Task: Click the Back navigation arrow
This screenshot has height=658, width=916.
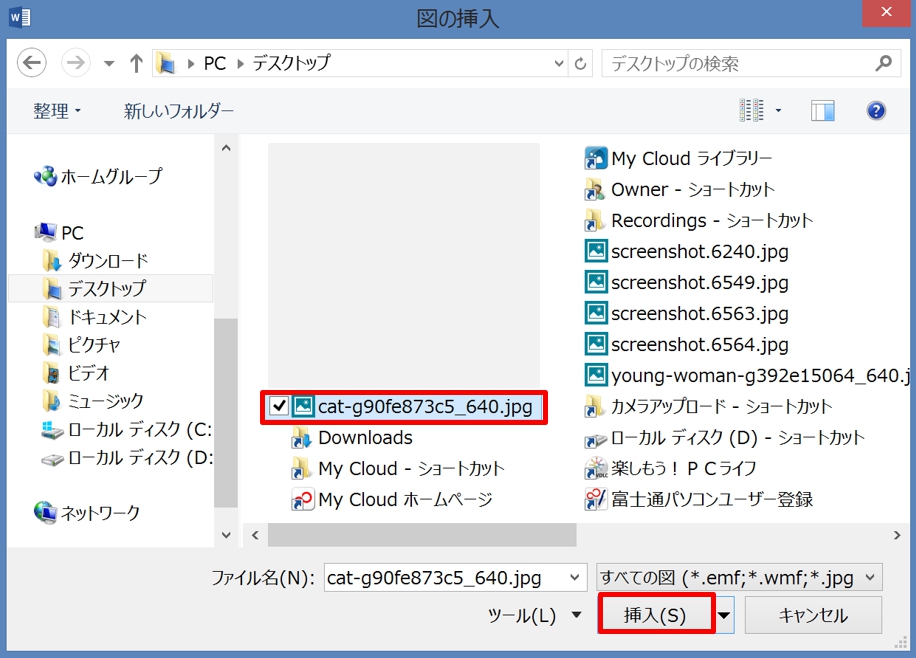Action: click(32, 63)
